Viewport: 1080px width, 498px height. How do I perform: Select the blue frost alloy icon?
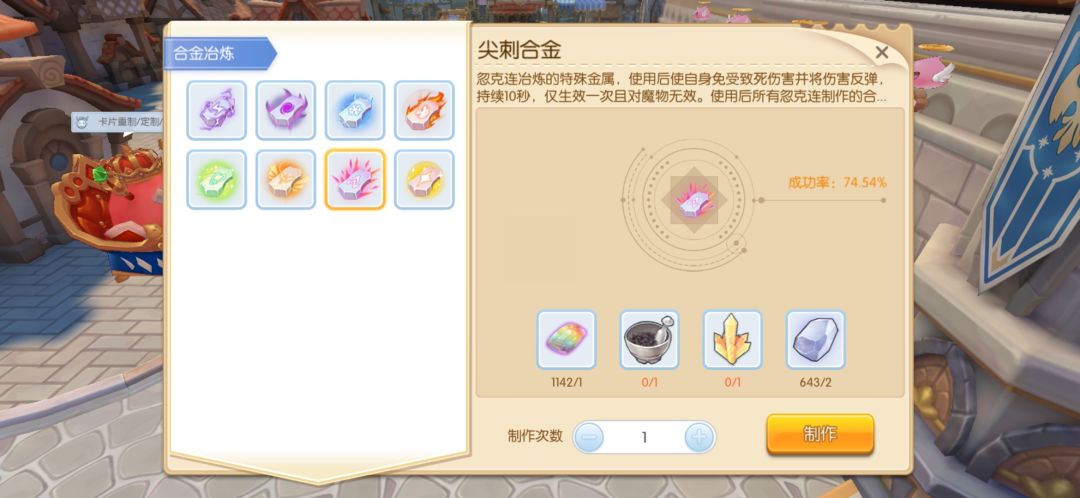point(355,110)
